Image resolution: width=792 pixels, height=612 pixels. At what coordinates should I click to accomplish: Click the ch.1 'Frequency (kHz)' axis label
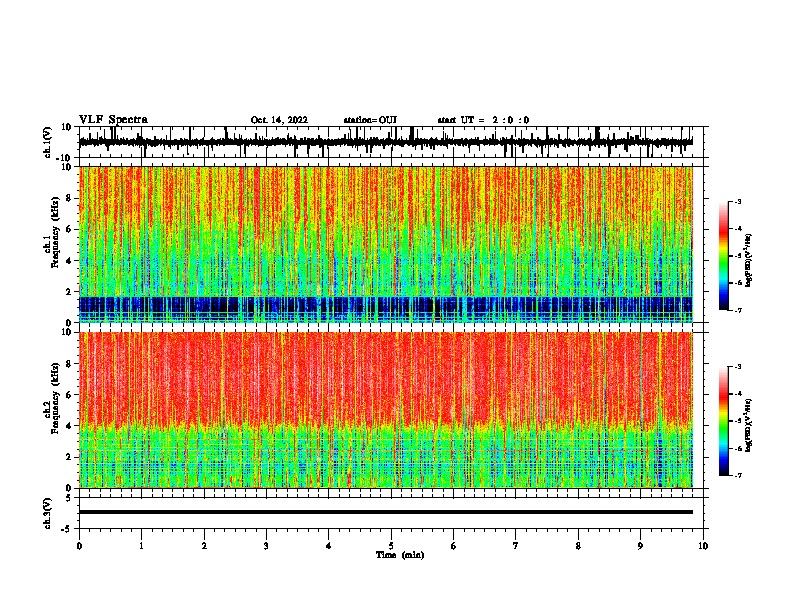point(55,232)
